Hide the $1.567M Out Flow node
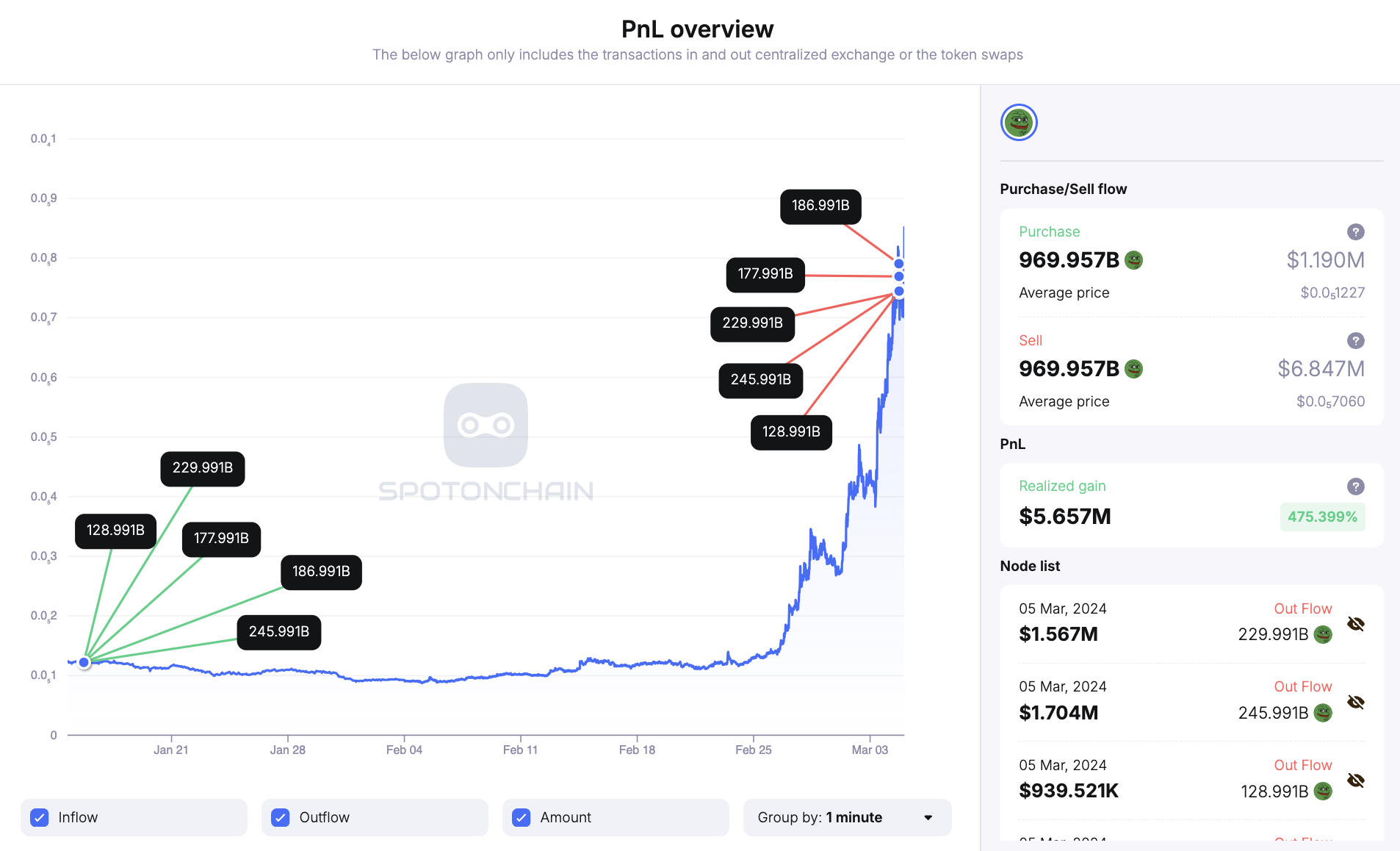The height and width of the screenshot is (851, 1400). click(1356, 624)
